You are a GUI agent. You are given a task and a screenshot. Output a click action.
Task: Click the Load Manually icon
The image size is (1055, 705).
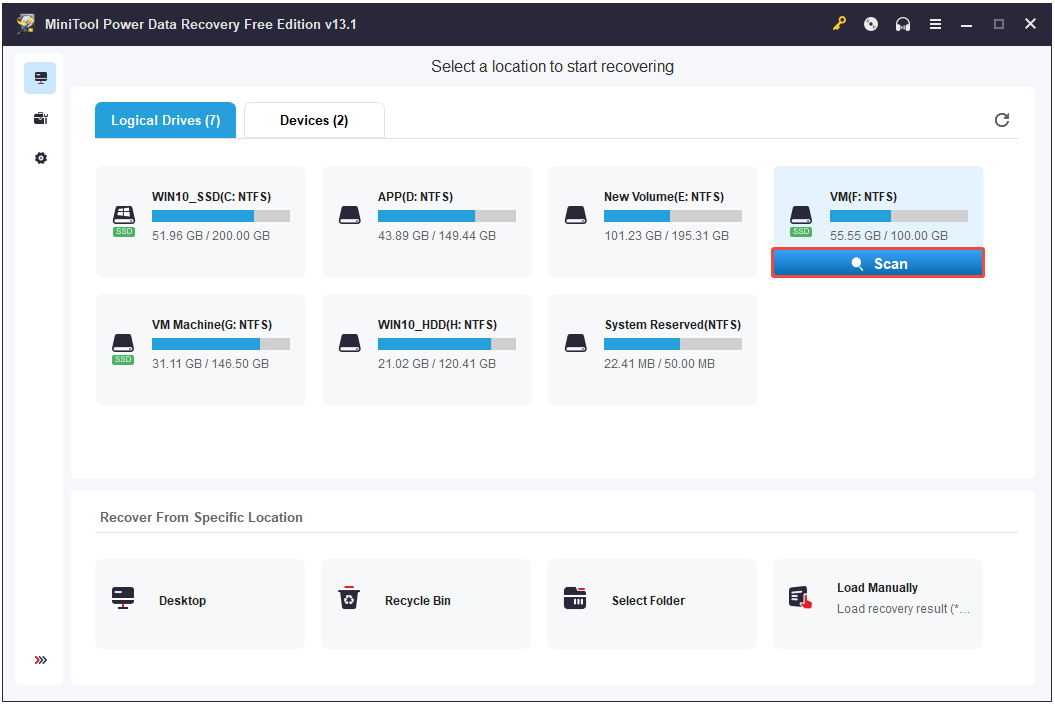point(800,597)
